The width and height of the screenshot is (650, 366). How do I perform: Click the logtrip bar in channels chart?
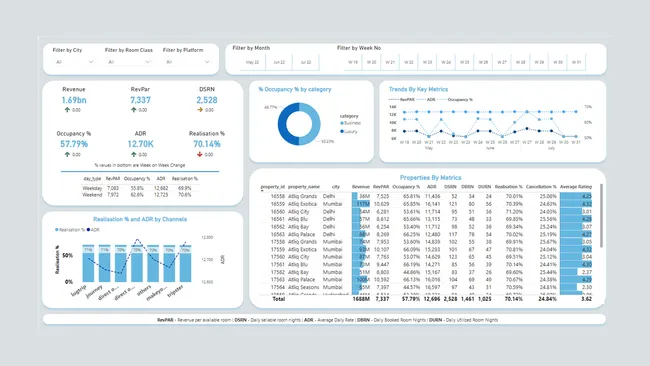(x=88, y=263)
